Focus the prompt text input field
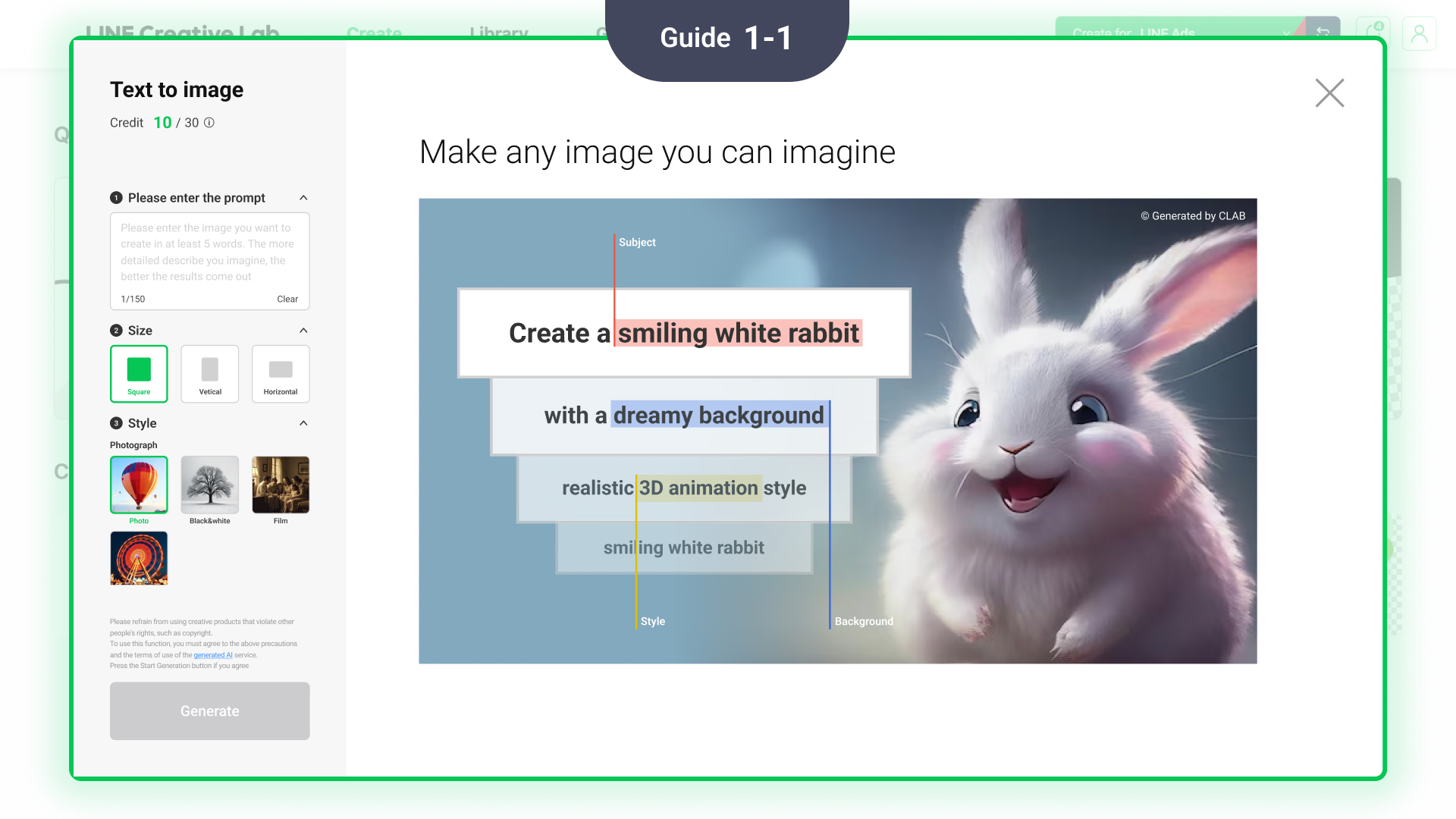 (x=209, y=253)
